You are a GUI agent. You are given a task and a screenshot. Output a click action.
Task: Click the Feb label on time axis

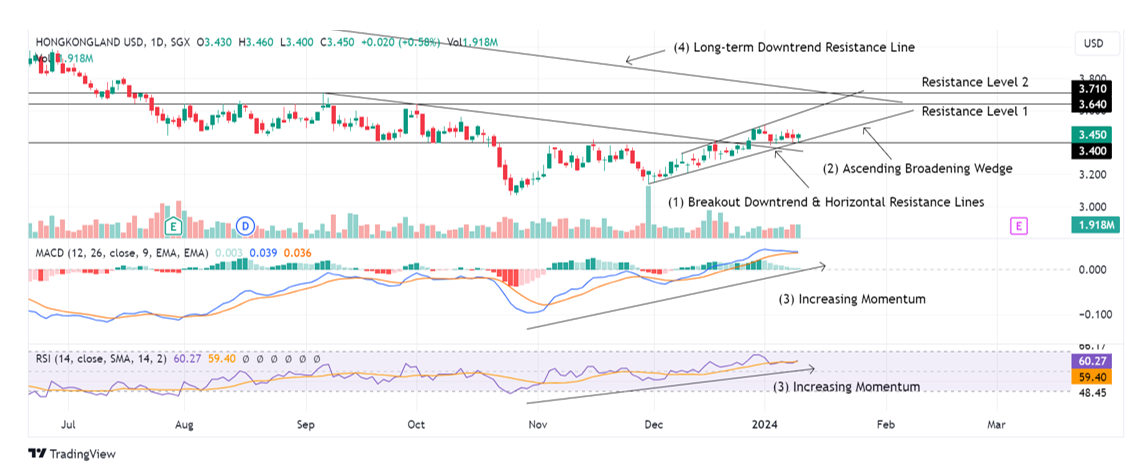point(886,423)
